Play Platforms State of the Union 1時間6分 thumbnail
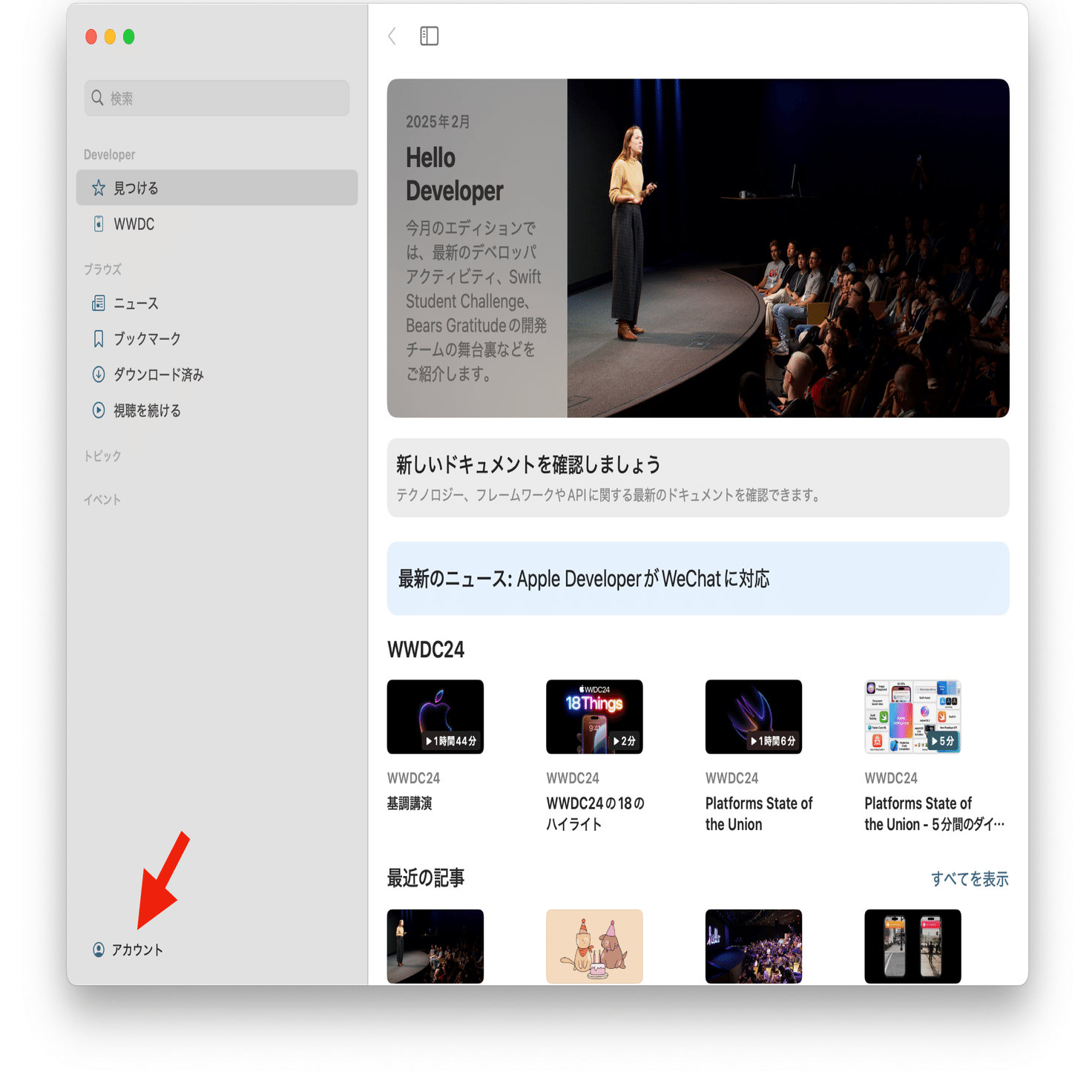Image resolution: width=1092 pixels, height=1092 pixels. 754,717
